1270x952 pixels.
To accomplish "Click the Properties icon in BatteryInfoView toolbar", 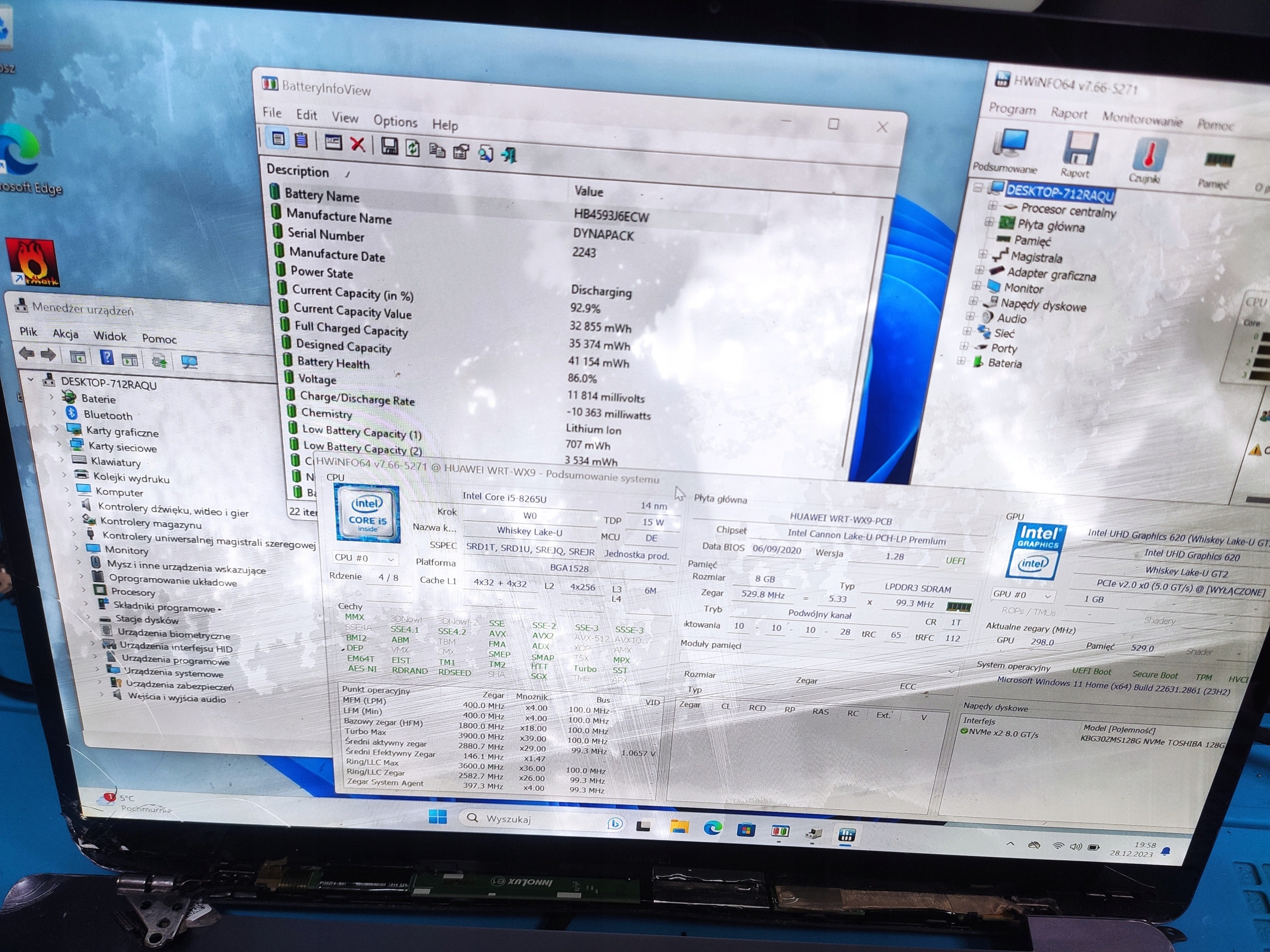I will [x=461, y=152].
